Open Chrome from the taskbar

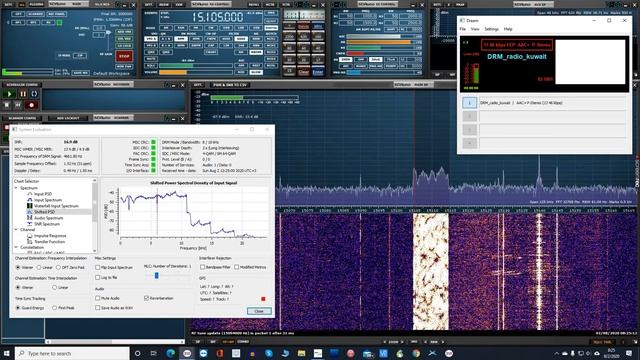pos(416,353)
